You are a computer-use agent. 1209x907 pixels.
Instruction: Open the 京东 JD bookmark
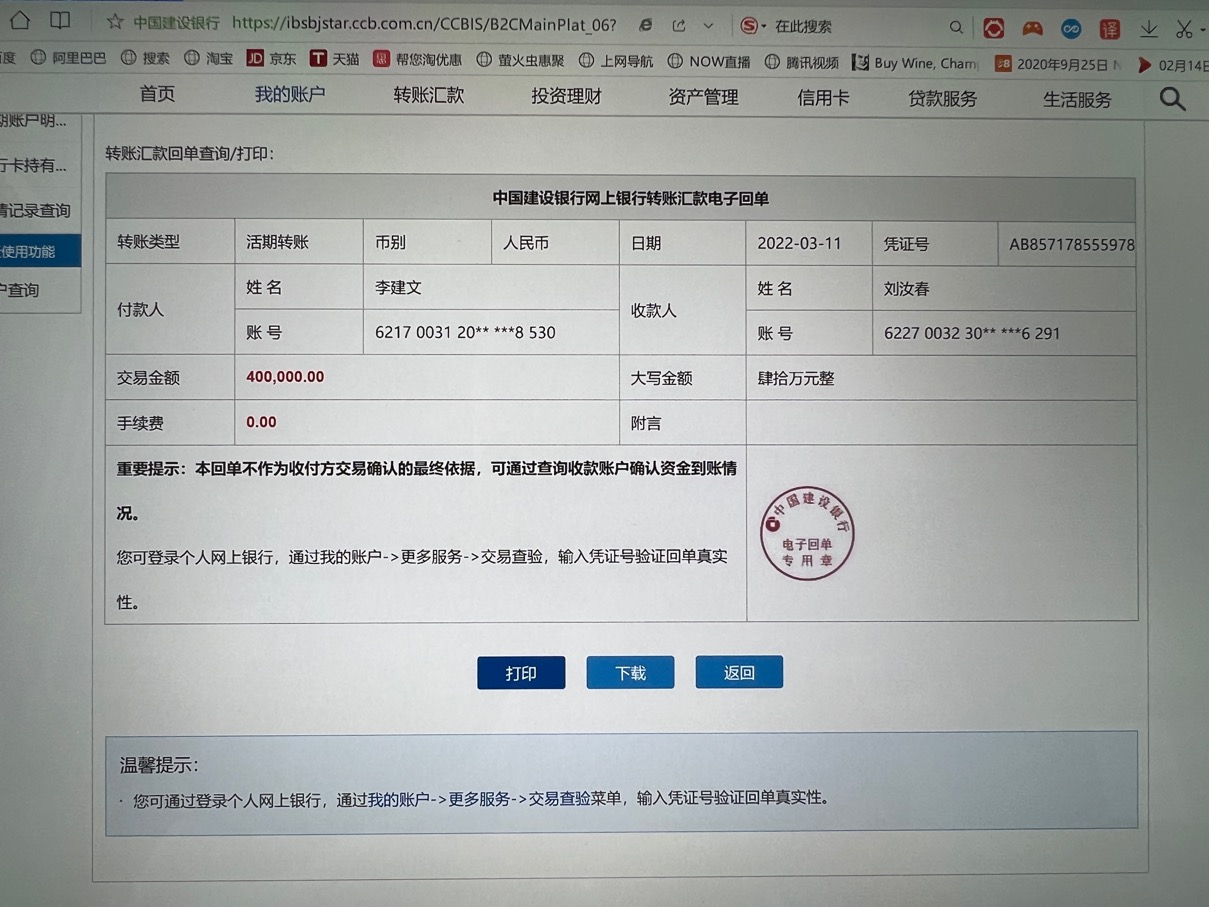(x=271, y=59)
